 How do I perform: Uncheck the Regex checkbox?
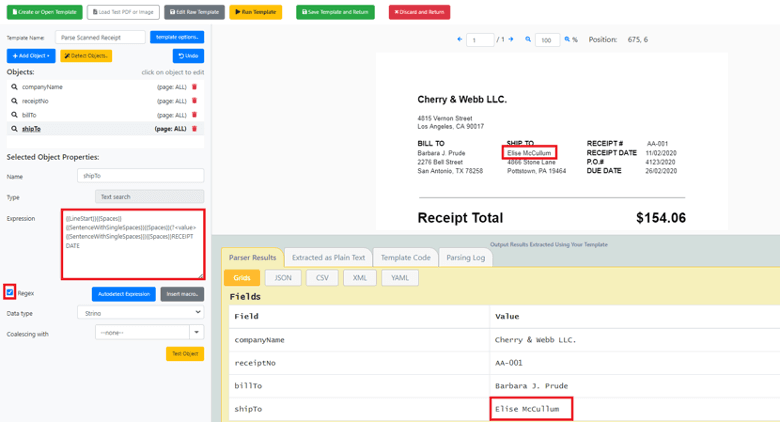tap(10, 293)
